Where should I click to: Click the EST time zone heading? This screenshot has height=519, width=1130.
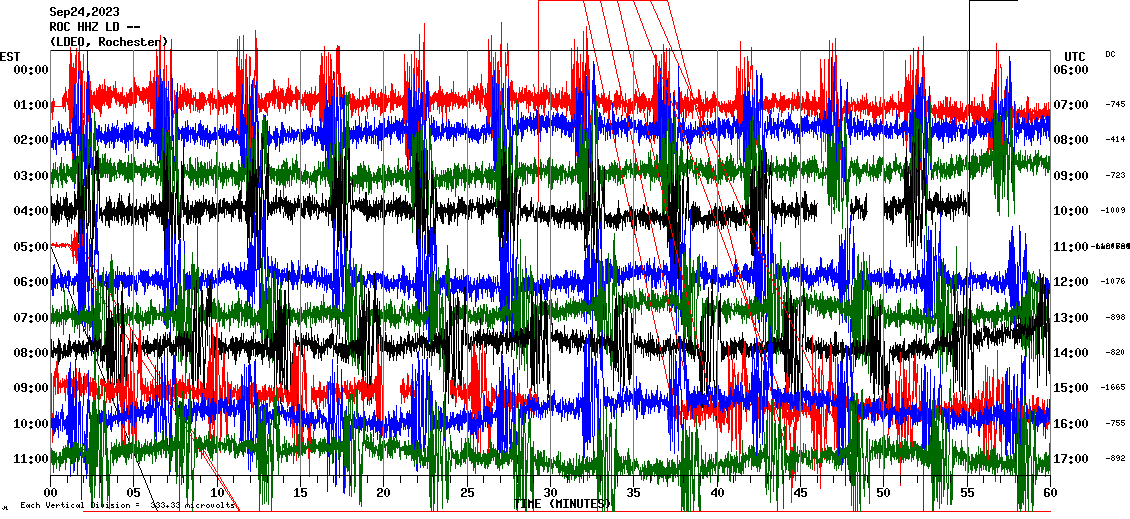(x=10, y=56)
